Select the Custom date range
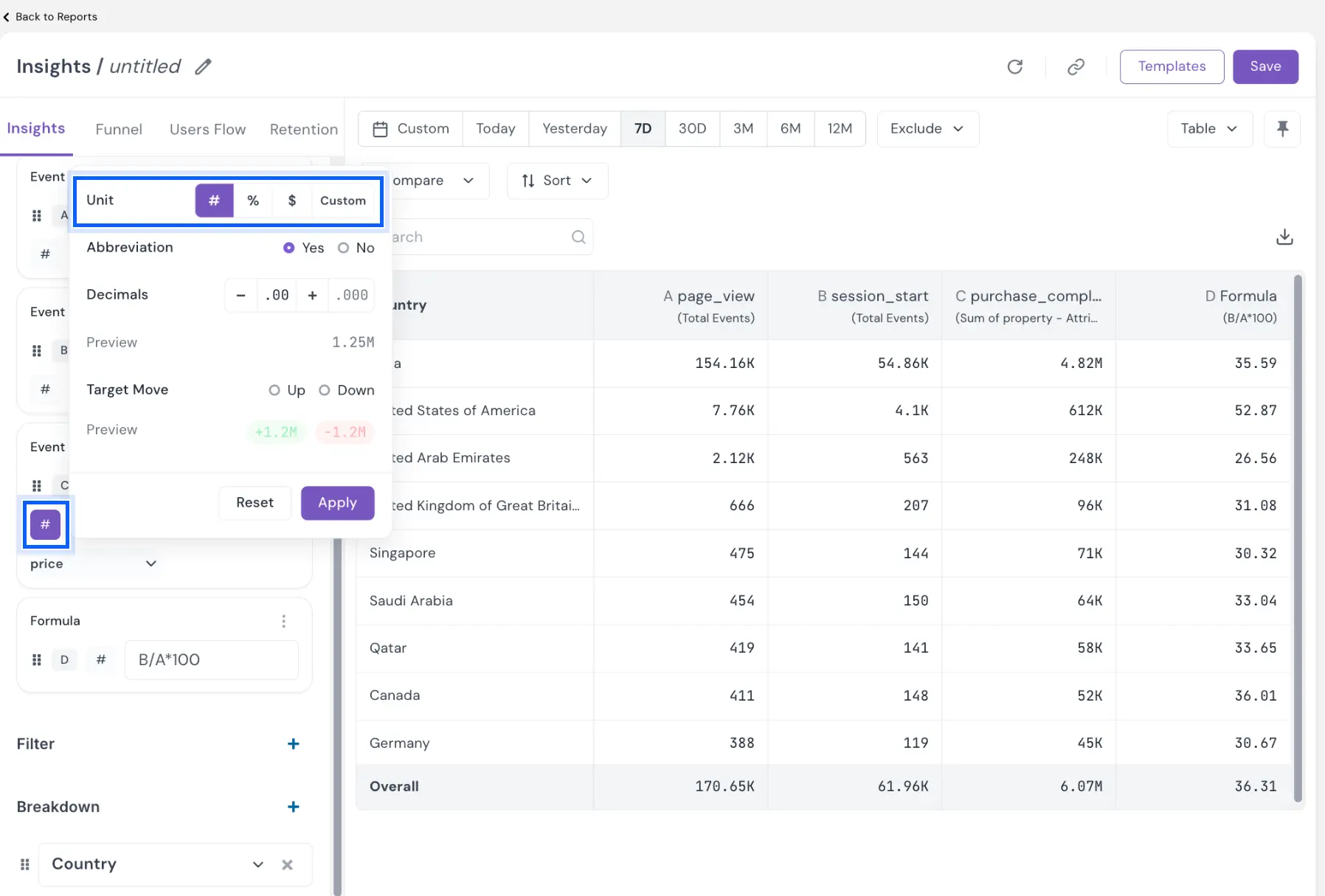This screenshot has width=1325, height=896. (x=411, y=128)
